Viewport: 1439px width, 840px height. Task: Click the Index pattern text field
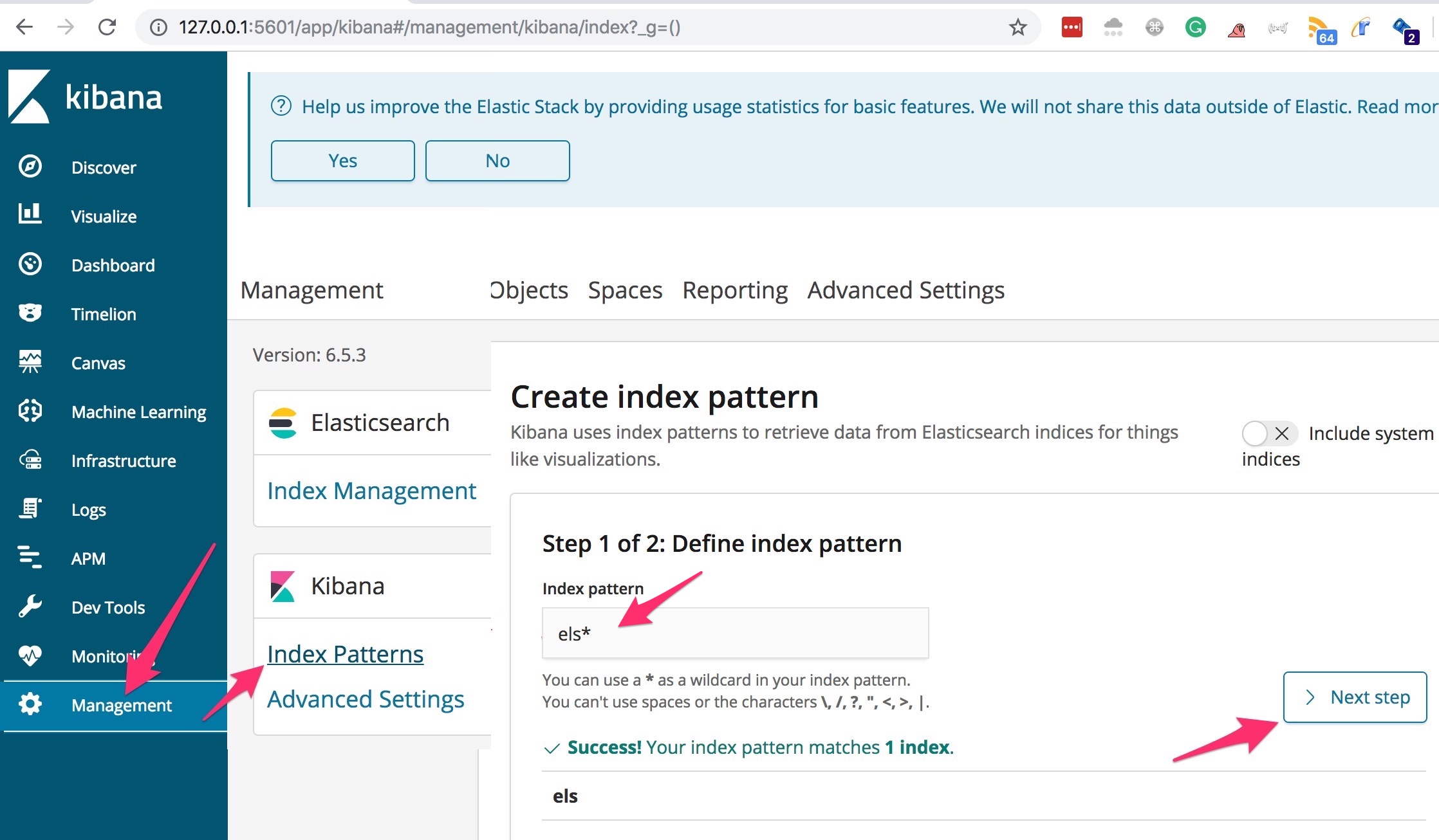coord(735,634)
